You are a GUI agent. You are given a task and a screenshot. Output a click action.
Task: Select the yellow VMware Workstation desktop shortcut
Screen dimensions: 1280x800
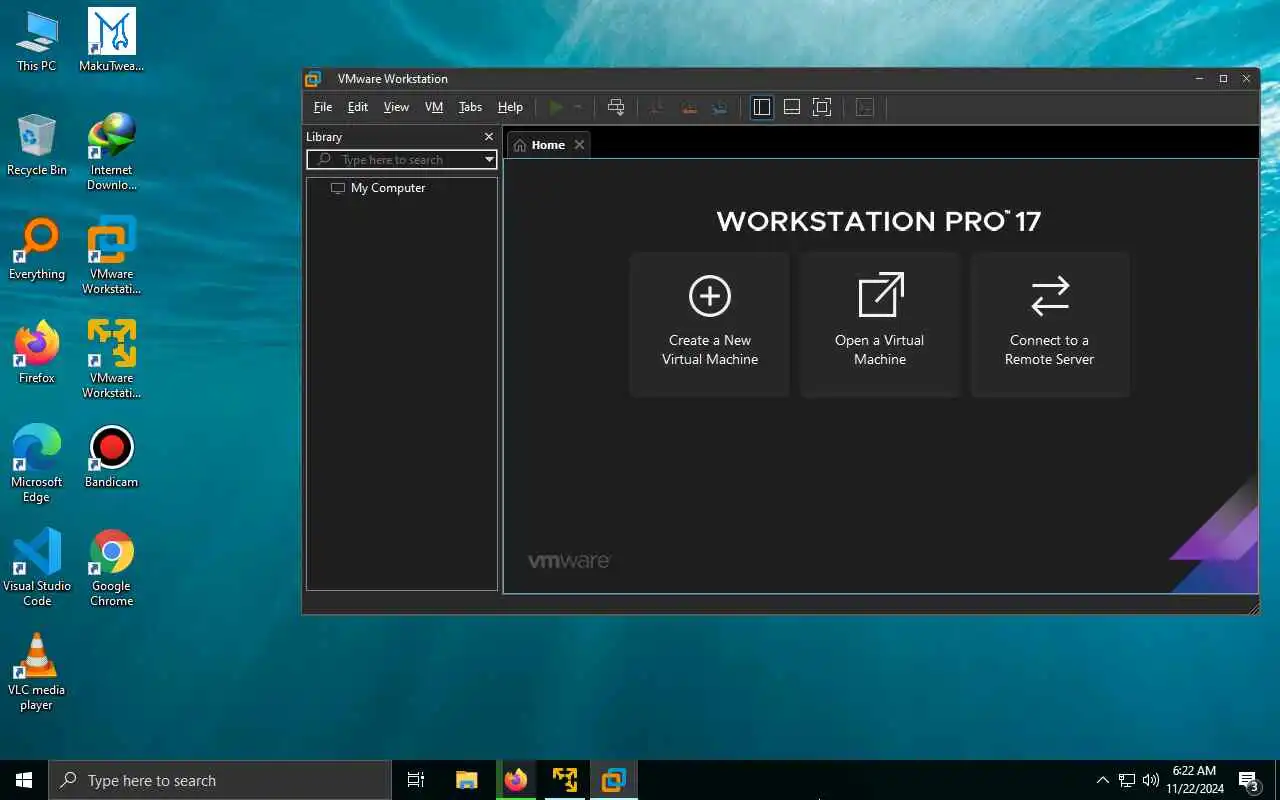pyautogui.click(x=112, y=360)
